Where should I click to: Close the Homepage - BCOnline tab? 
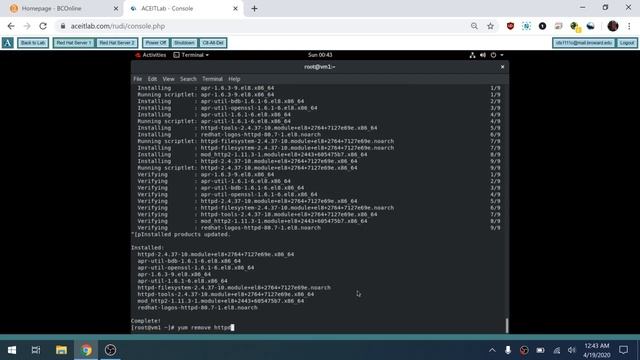coord(116,9)
